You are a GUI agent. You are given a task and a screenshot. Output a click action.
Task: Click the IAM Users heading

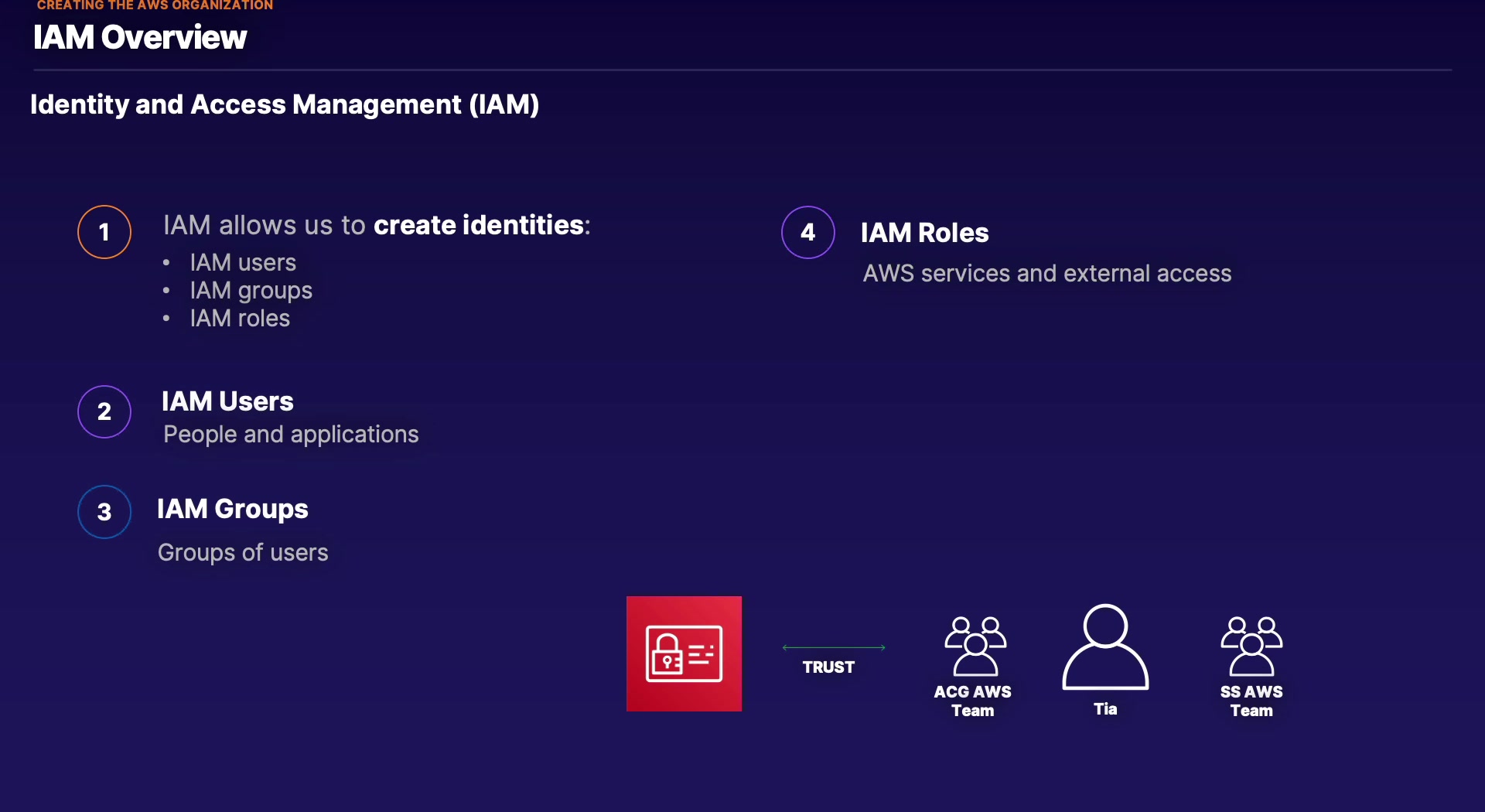[x=227, y=401]
